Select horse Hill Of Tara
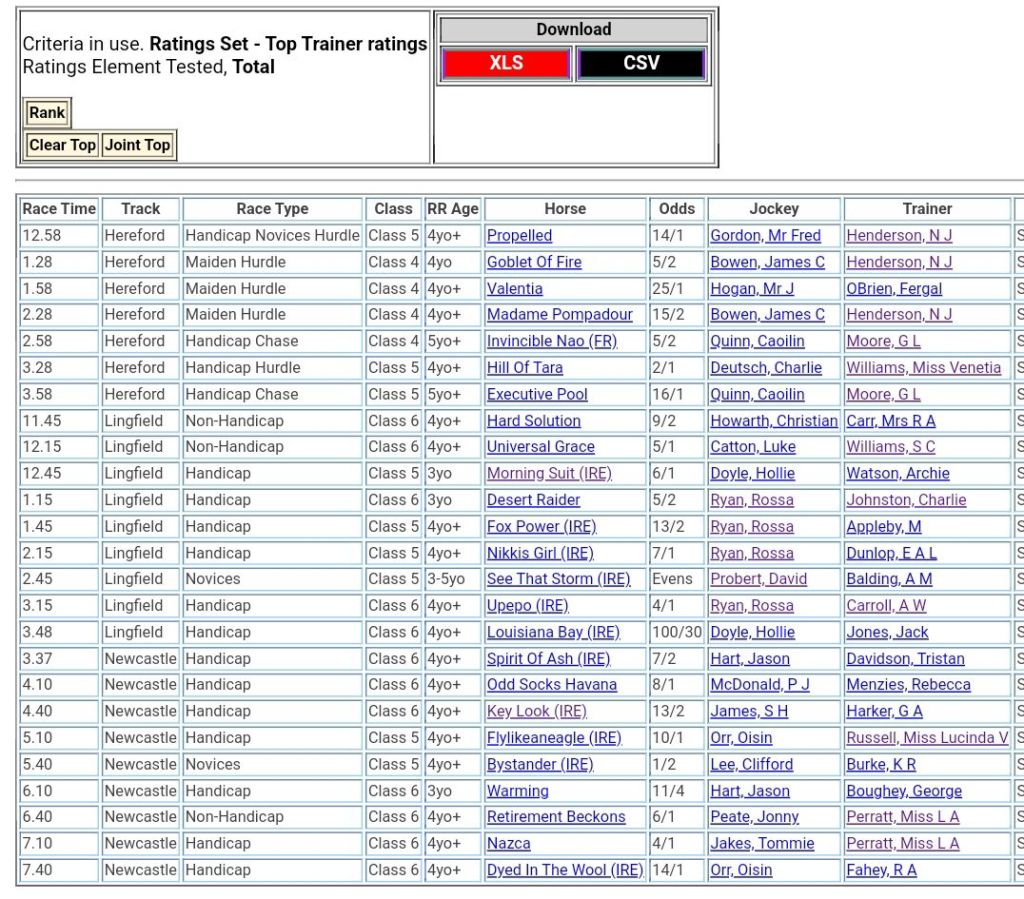1024x899 pixels. tap(524, 368)
